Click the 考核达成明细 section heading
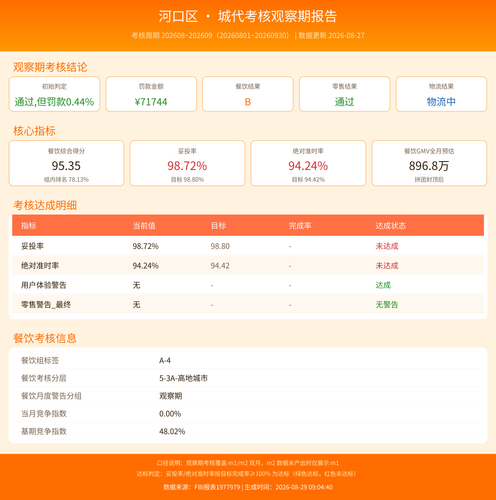Image resolution: width=496 pixels, height=500 pixels. [x=45, y=205]
